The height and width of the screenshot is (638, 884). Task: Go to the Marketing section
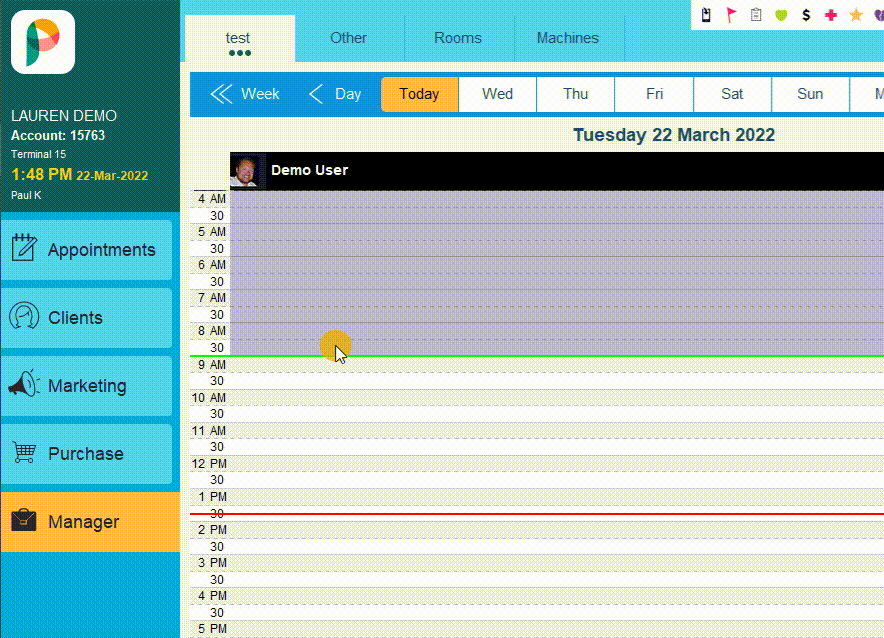click(86, 386)
